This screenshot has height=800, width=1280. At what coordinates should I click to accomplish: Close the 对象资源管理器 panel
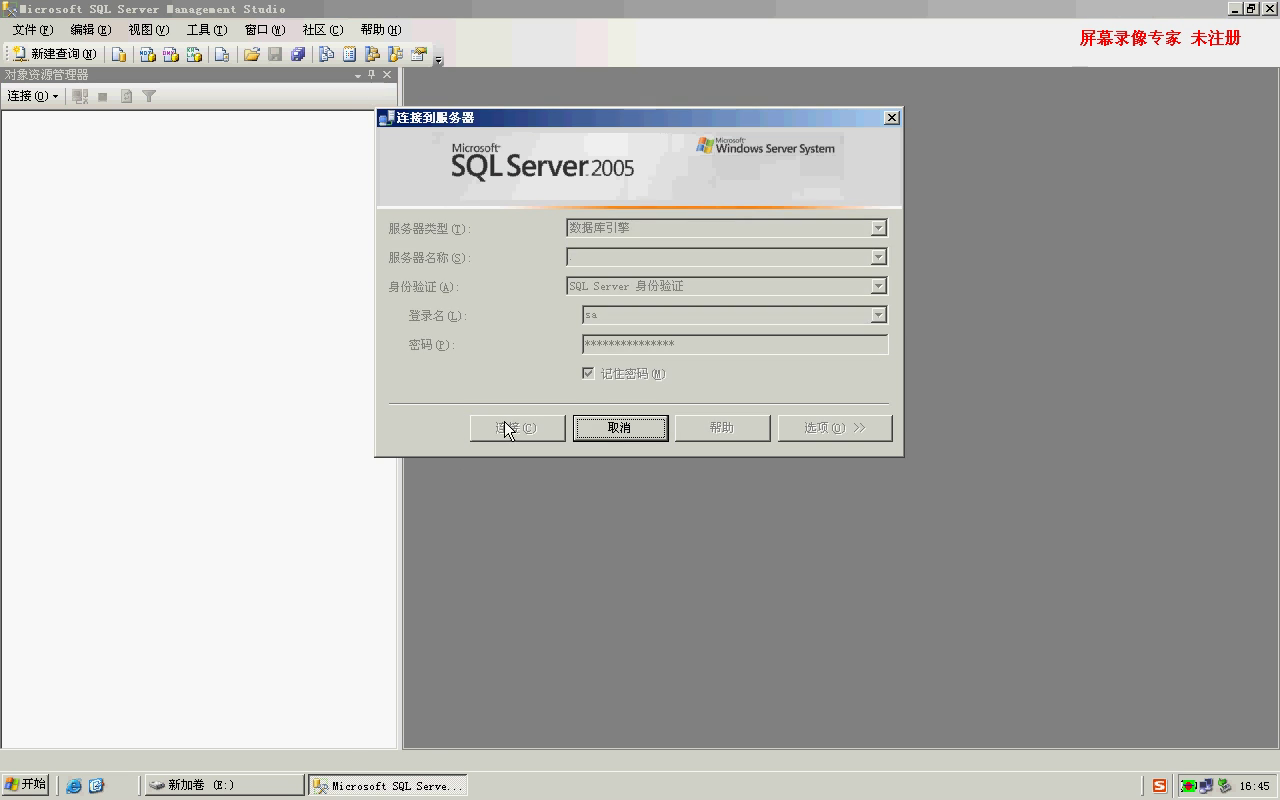[x=387, y=75]
